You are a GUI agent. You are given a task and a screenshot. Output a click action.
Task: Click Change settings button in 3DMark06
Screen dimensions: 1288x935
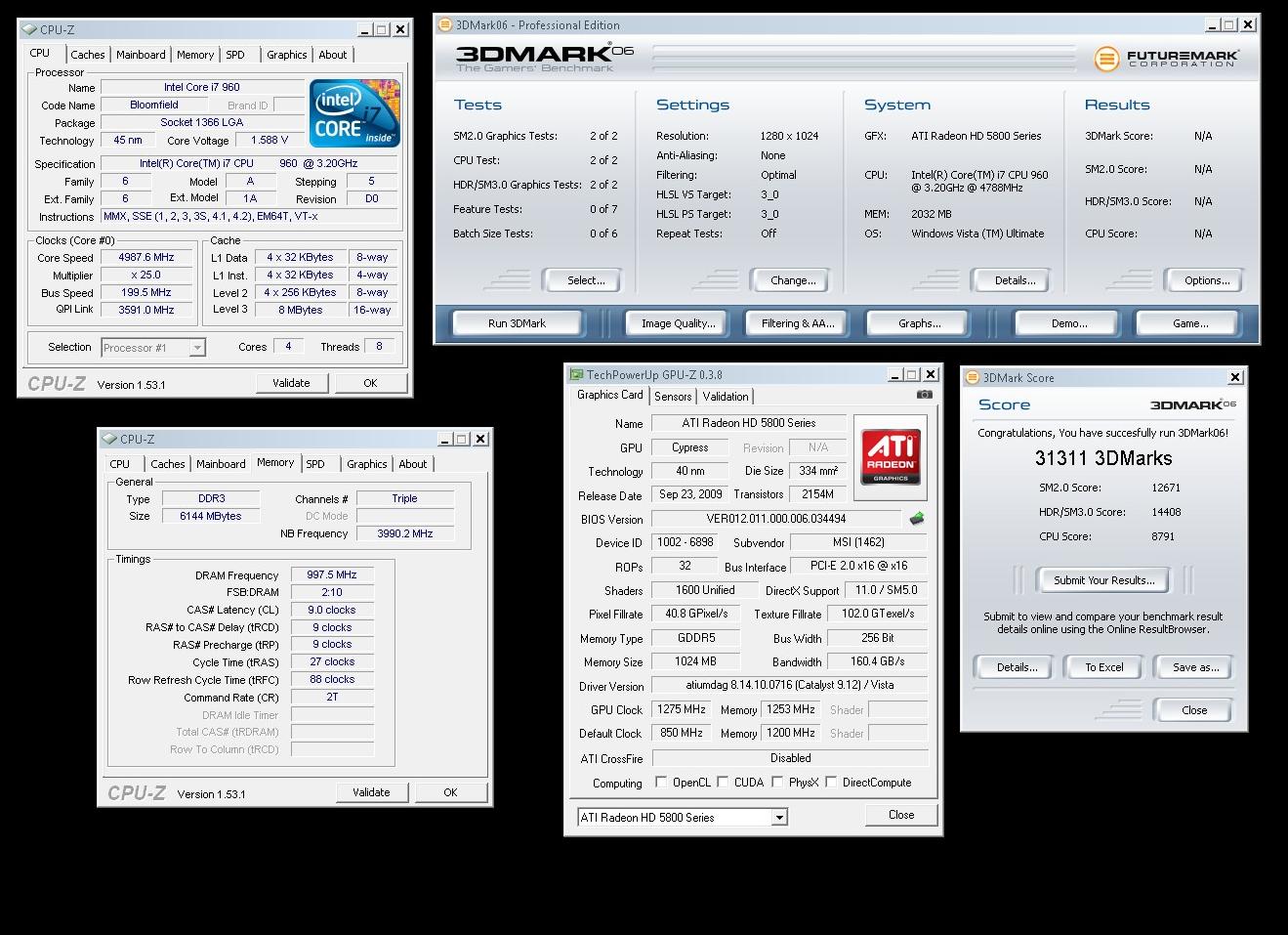click(x=793, y=280)
